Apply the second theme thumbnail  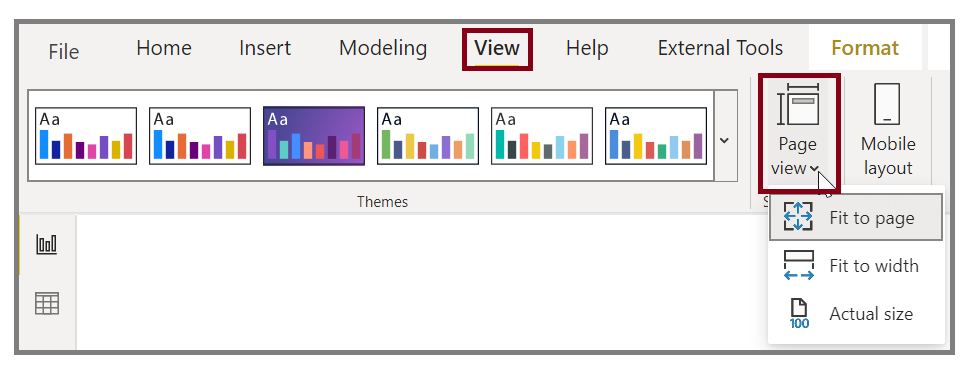coord(200,136)
